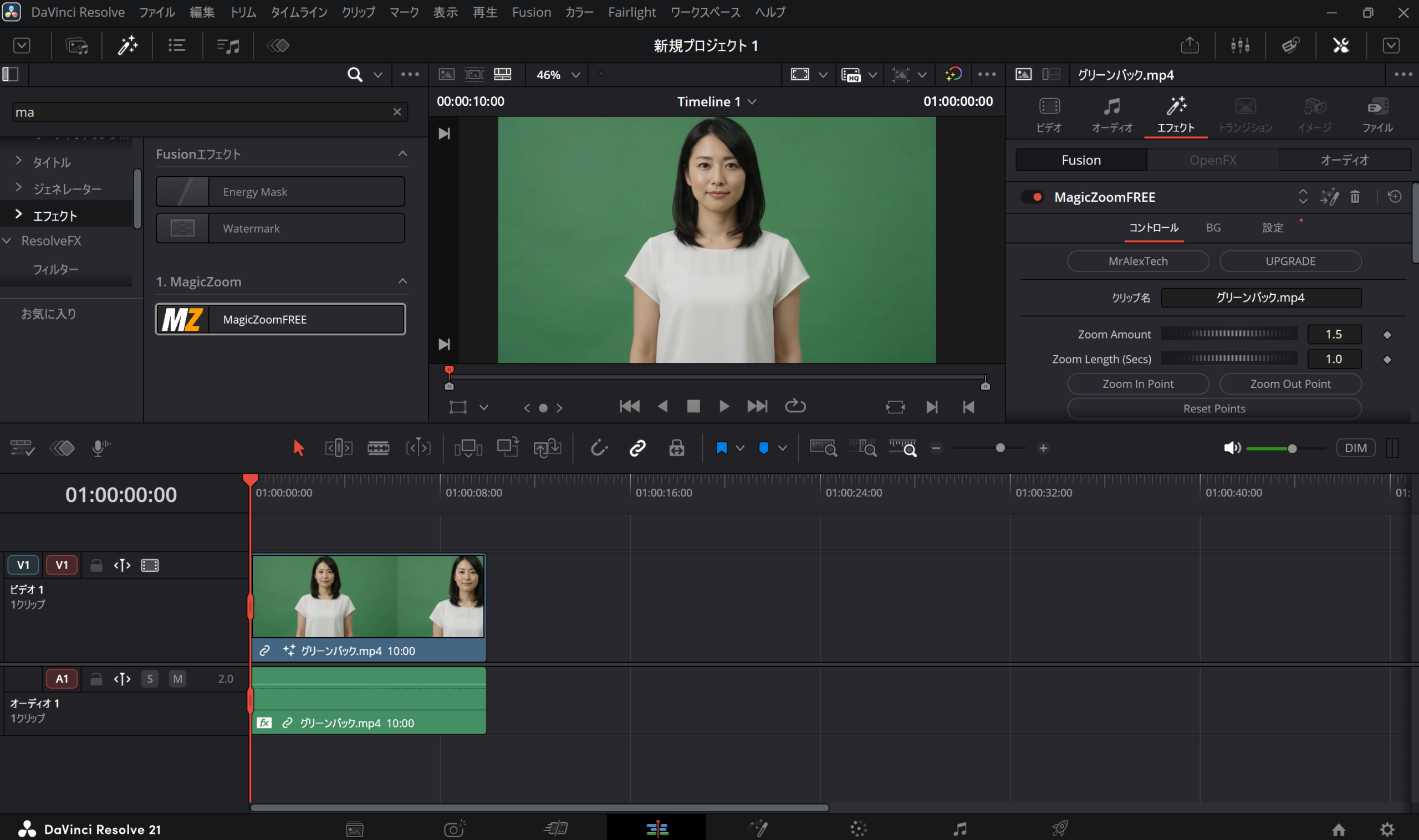Image resolution: width=1419 pixels, height=840 pixels.
Task: Switch to the ビデオ inspector tab
Action: (x=1049, y=115)
